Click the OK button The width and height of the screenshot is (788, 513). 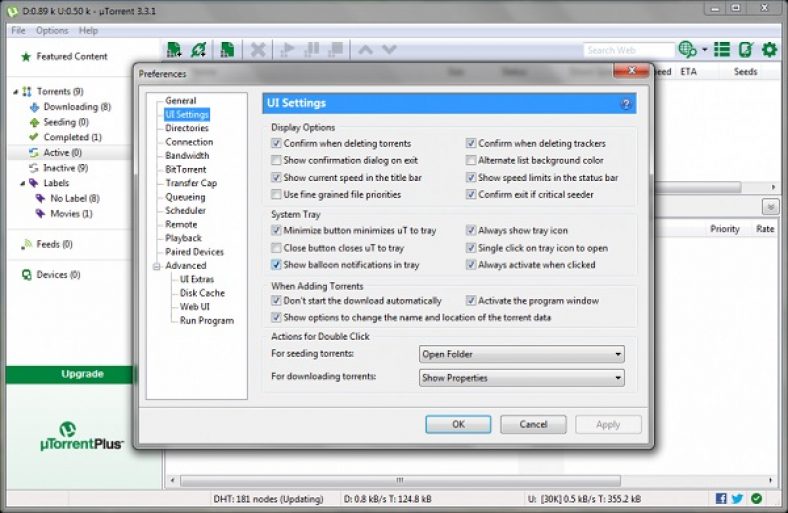pos(458,425)
